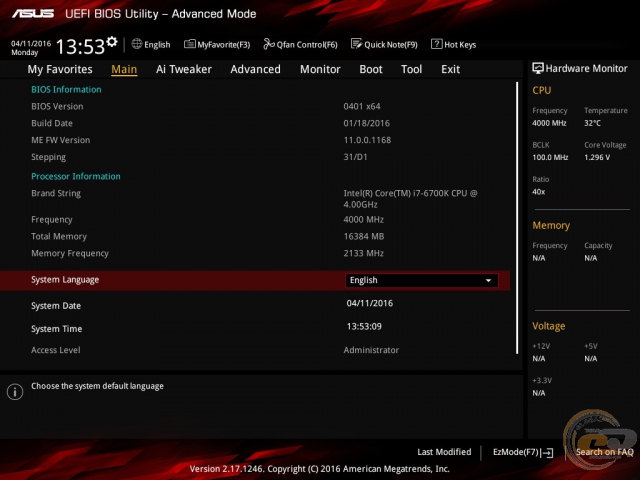The width and height of the screenshot is (640, 480).
Task: Click the Brand String i7-6700K value
Action: click(410, 199)
